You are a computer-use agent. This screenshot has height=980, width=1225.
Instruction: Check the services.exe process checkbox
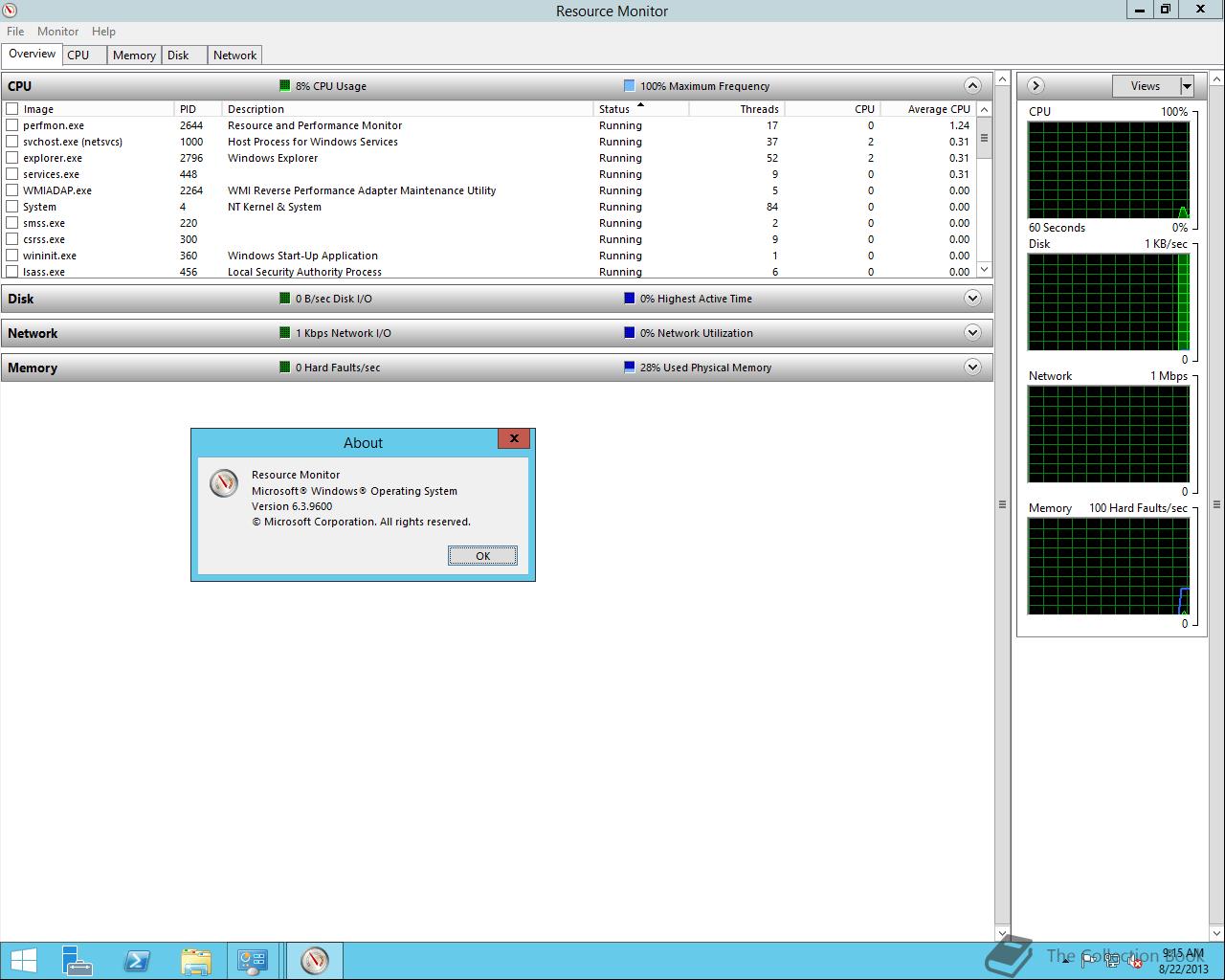click(12, 174)
